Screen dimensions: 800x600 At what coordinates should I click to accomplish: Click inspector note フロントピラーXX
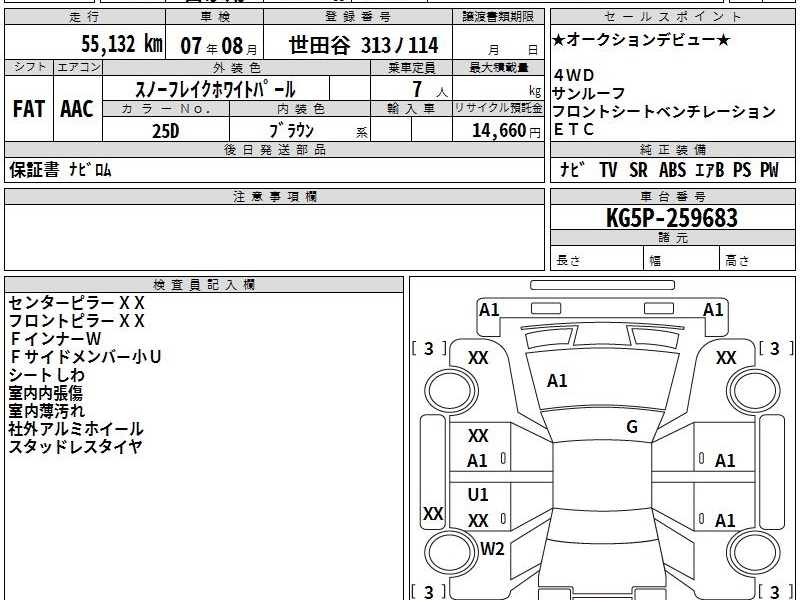(x=77, y=321)
